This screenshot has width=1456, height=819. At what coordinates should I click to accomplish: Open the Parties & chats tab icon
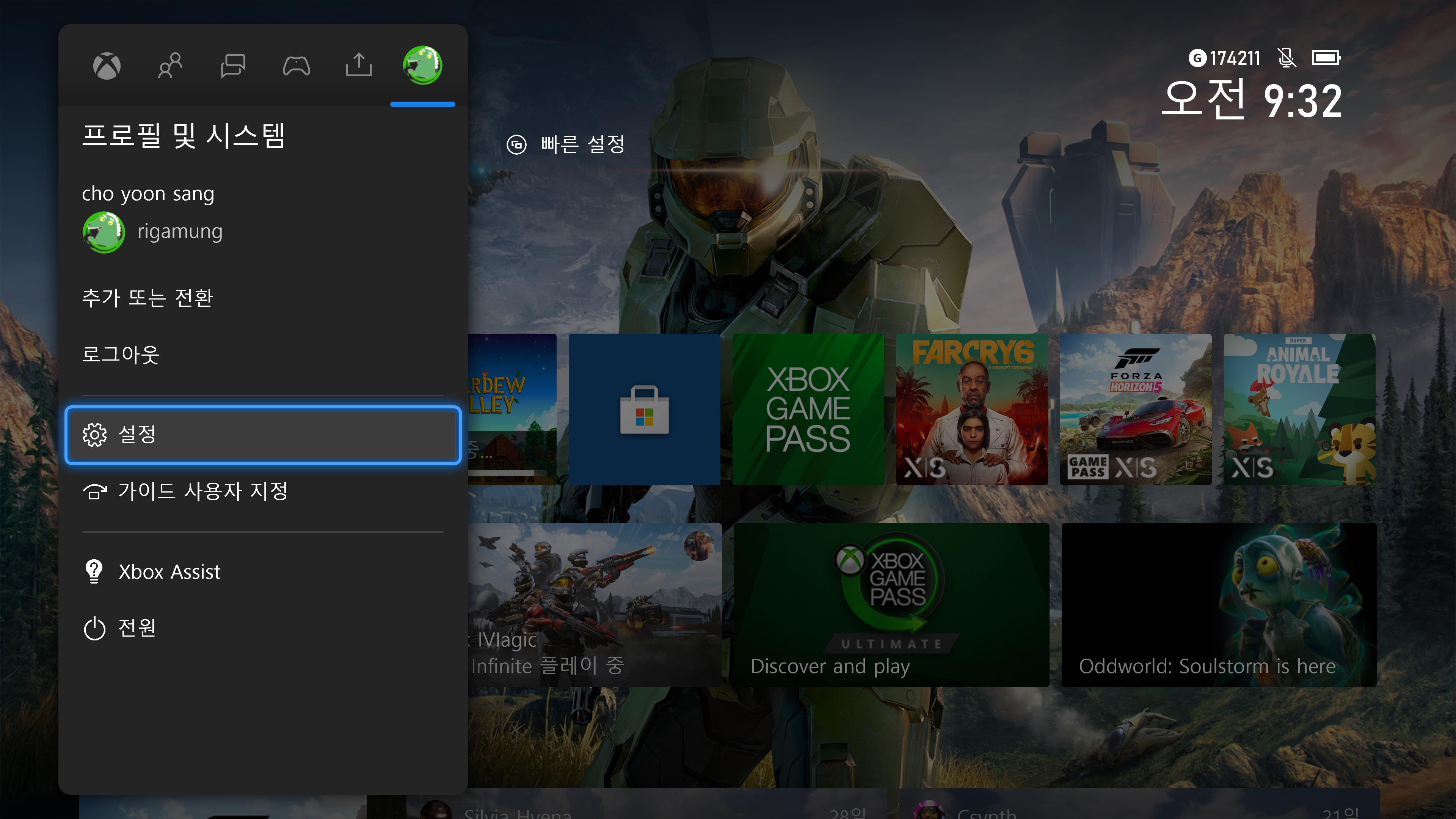pyautogui.click(x=233, y=66)
